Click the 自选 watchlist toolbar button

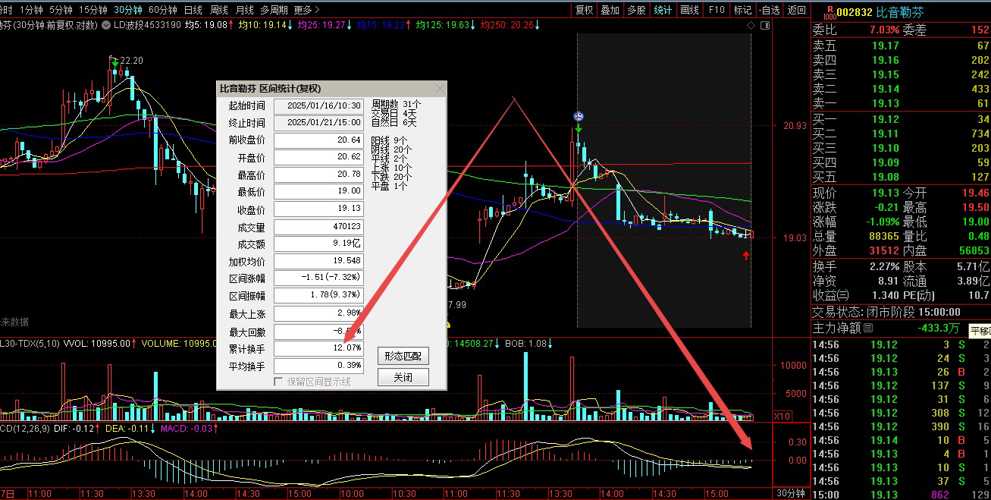pos(769,10)
